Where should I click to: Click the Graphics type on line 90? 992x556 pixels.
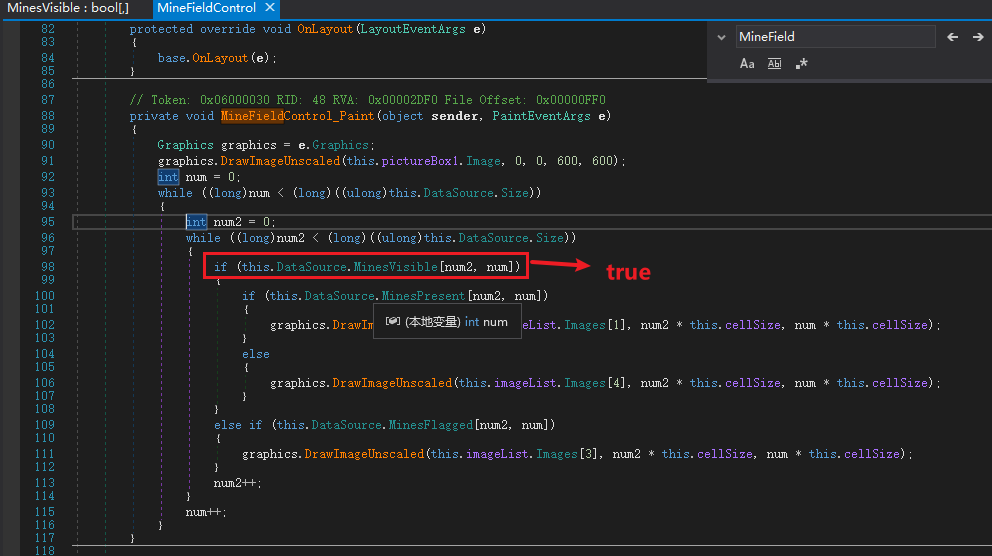coord(185,145)
